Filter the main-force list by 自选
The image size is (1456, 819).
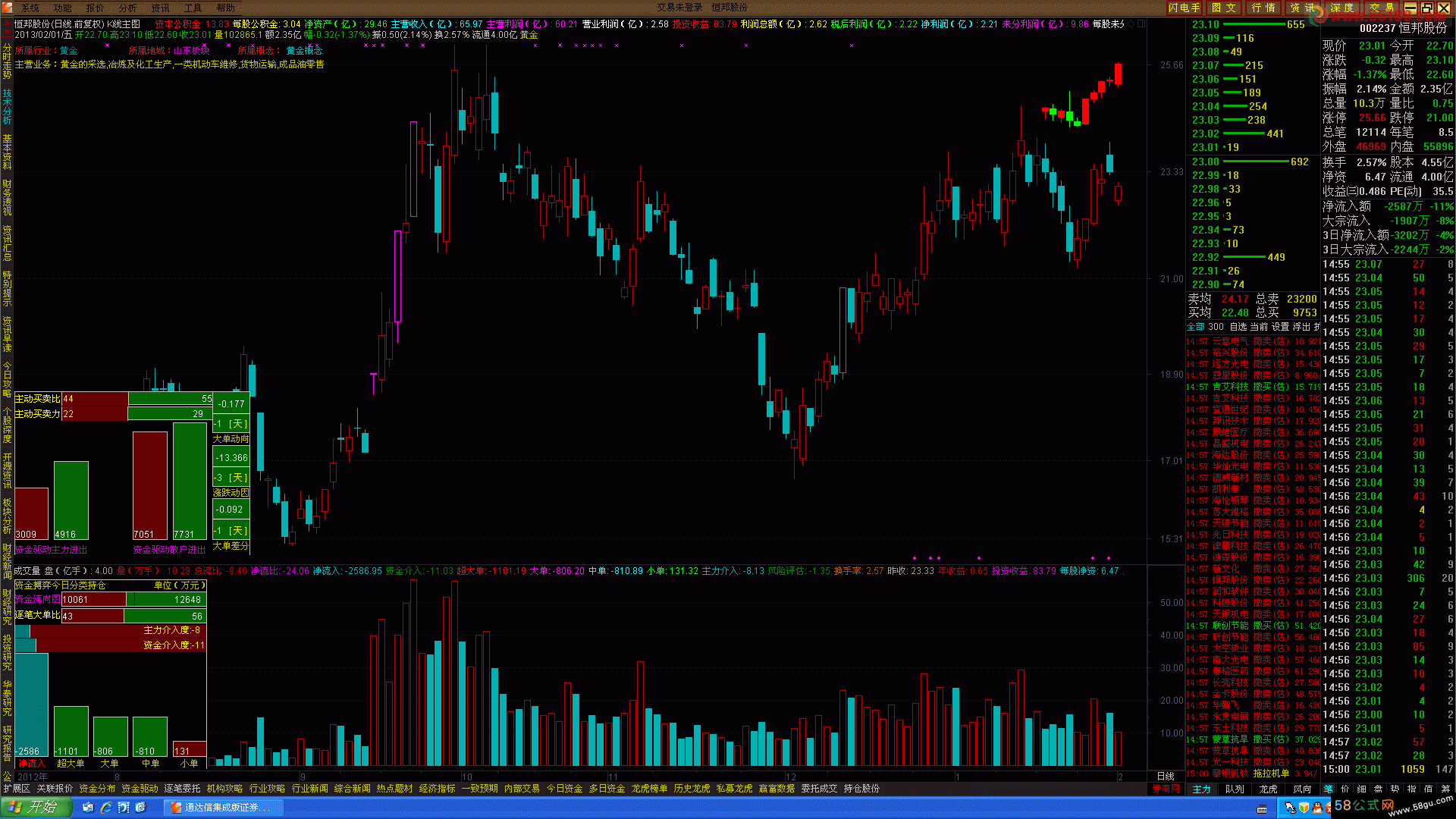(1238, 327)
